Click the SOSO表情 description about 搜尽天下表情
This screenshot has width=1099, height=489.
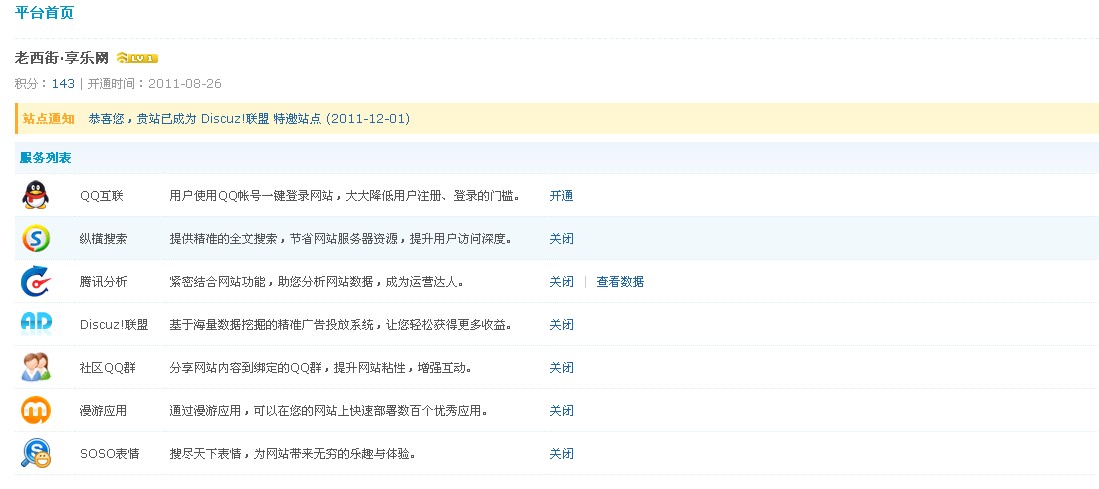point(293,453)
